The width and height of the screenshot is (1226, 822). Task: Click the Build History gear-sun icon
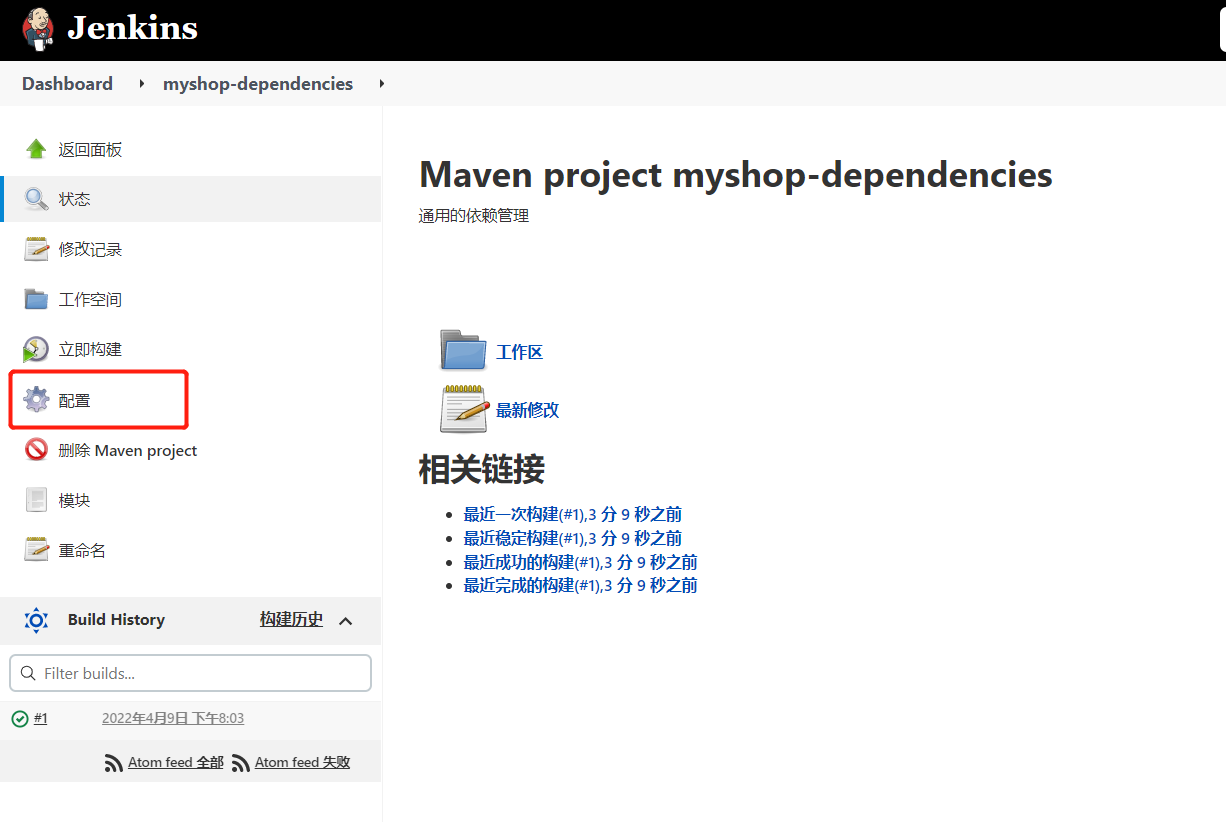pos(36,620)
